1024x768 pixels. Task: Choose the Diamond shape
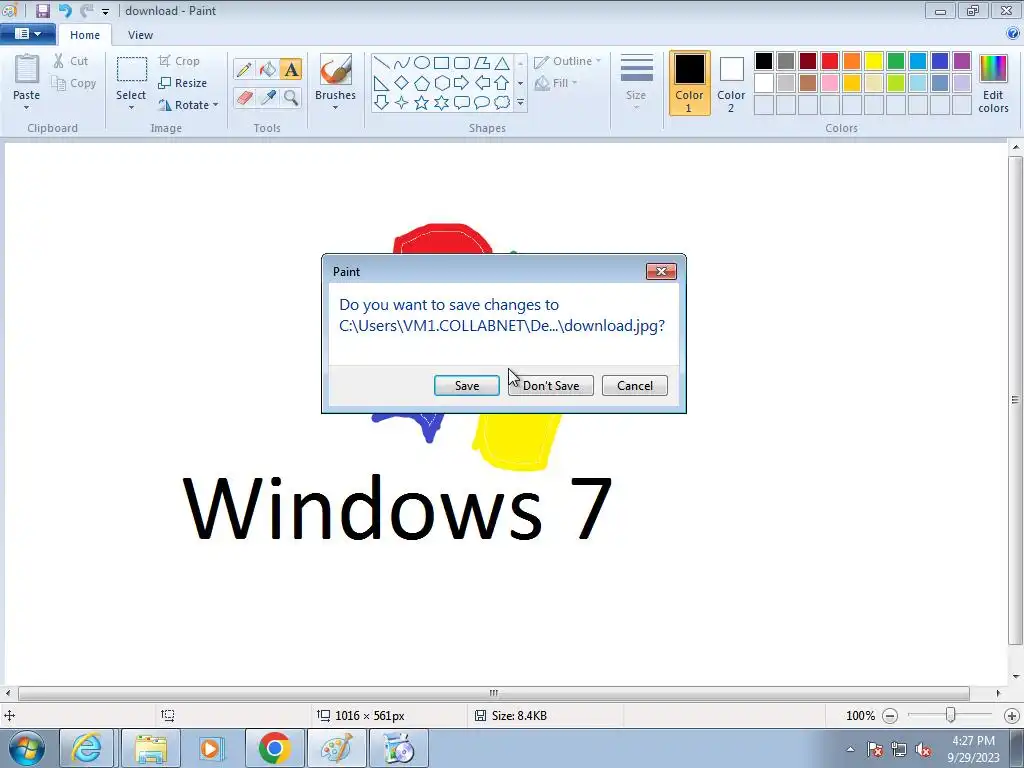402,83
